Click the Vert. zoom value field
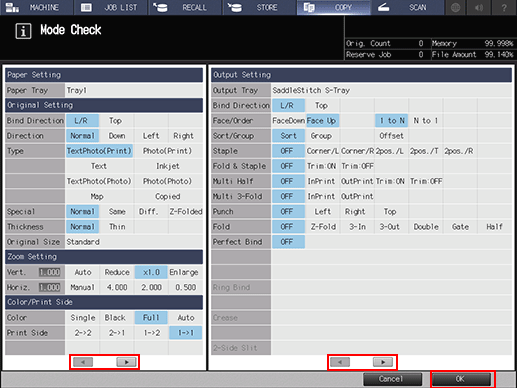Screen dimensions: 517x388 [x=50, y=272]
